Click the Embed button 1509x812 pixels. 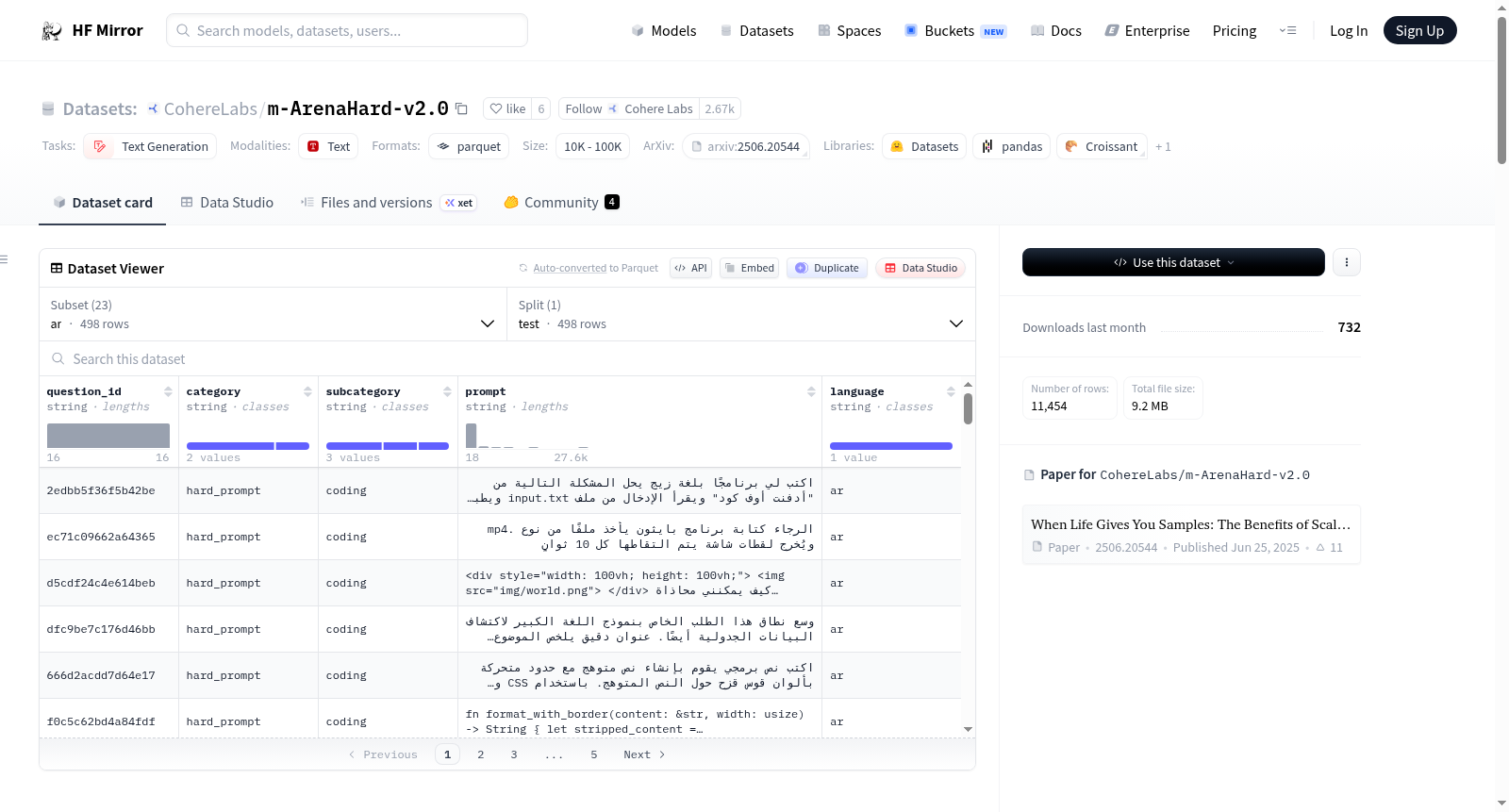tap(749, 268)
